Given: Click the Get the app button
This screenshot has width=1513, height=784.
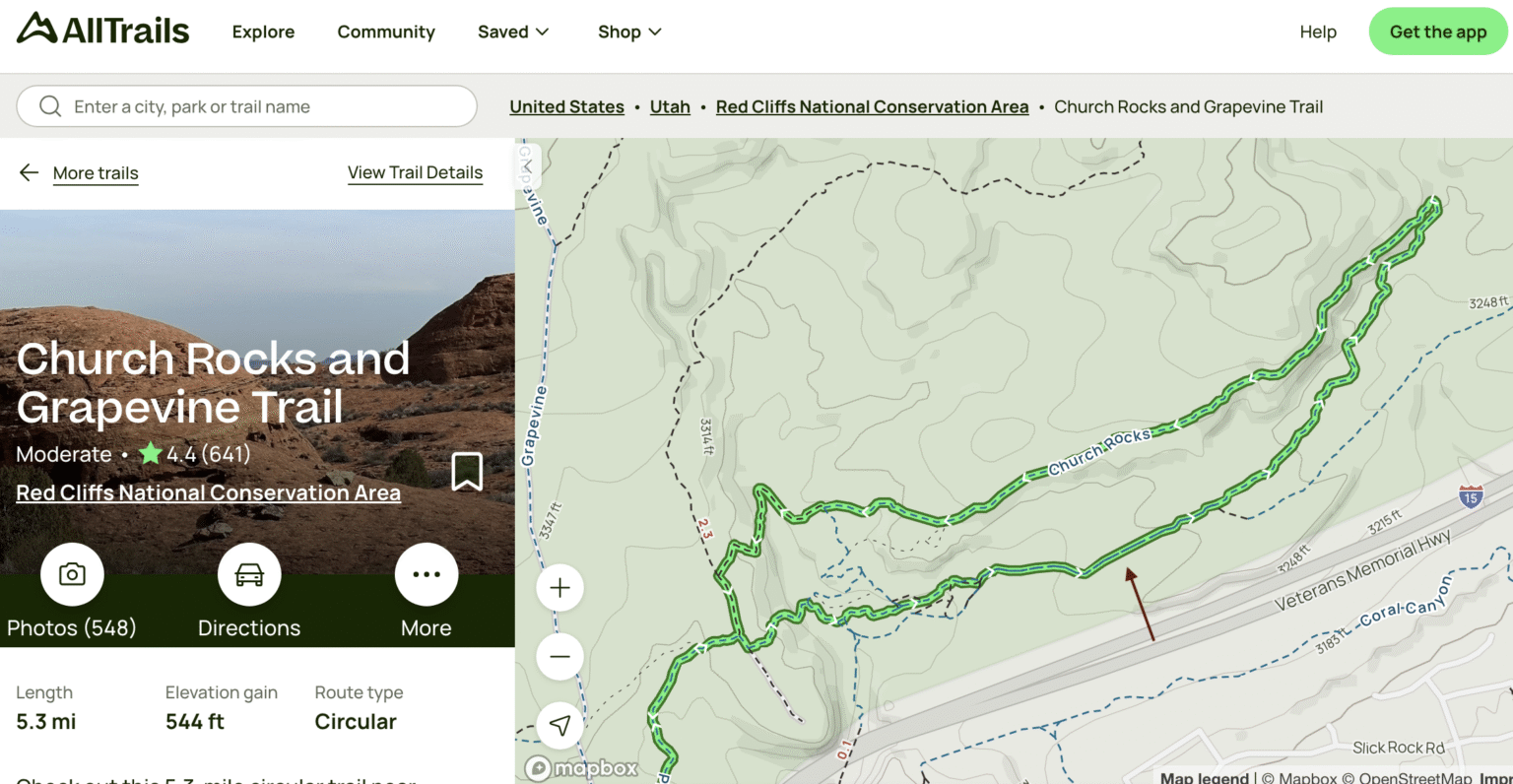Looking at the screenshot, I should (x=1437, y=31).
